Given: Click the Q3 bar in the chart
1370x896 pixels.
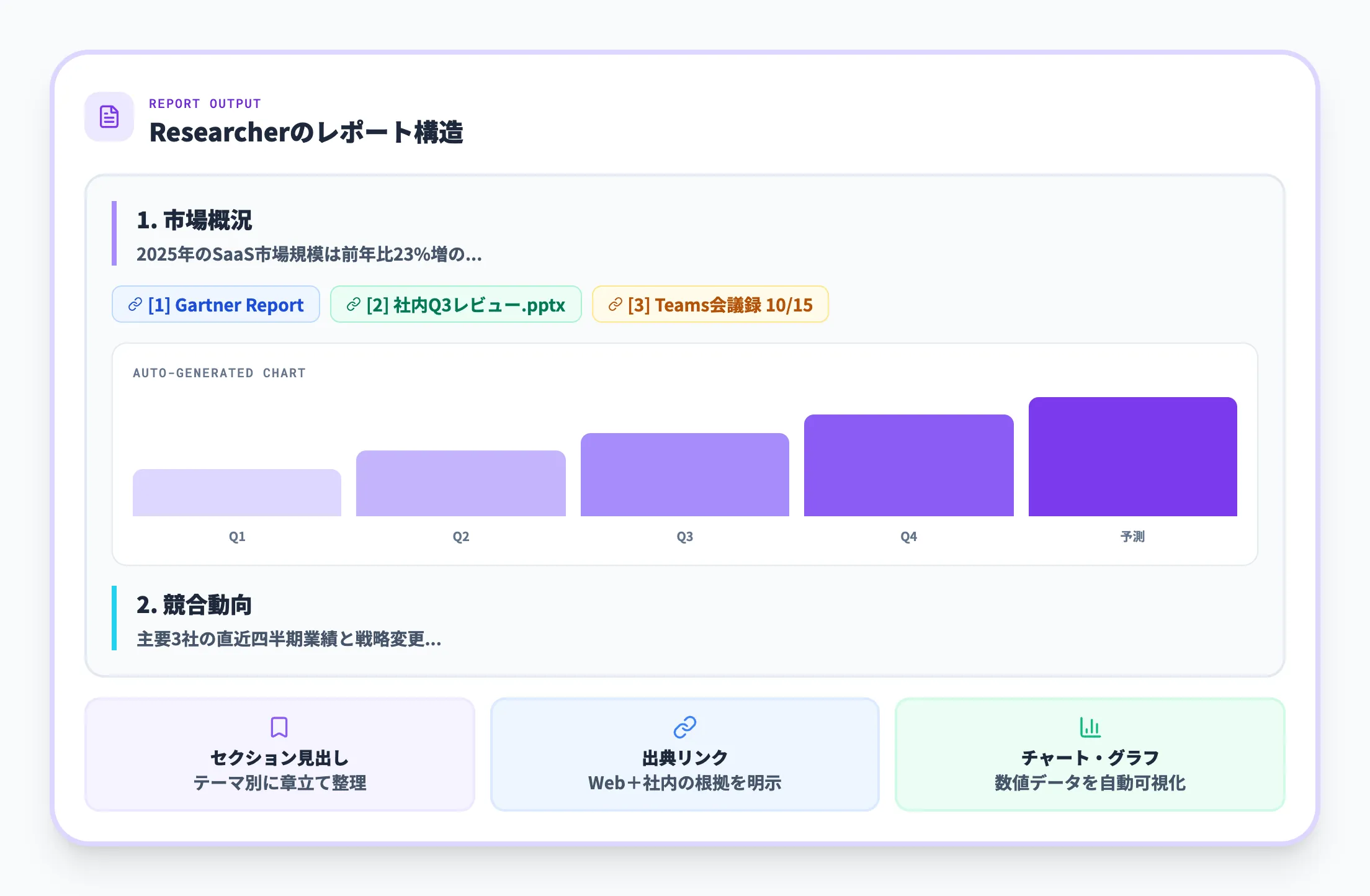Looking at the screenshot, I should [x=685, y=475].
